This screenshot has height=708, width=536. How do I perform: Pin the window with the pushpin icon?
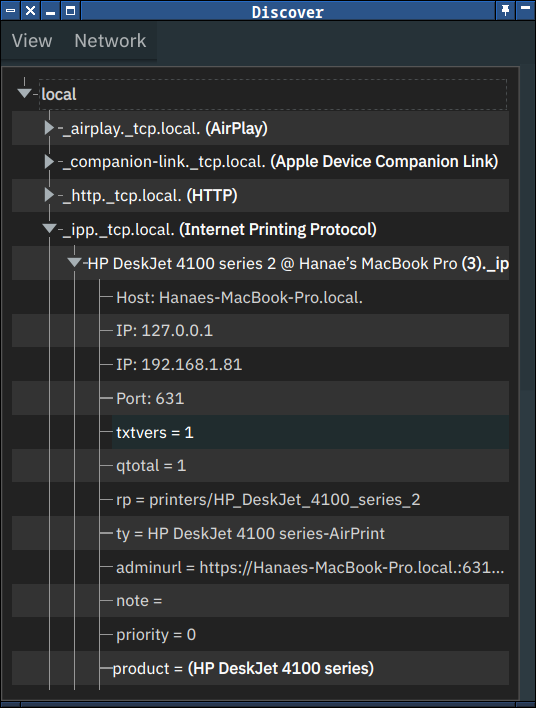point(505,10)
